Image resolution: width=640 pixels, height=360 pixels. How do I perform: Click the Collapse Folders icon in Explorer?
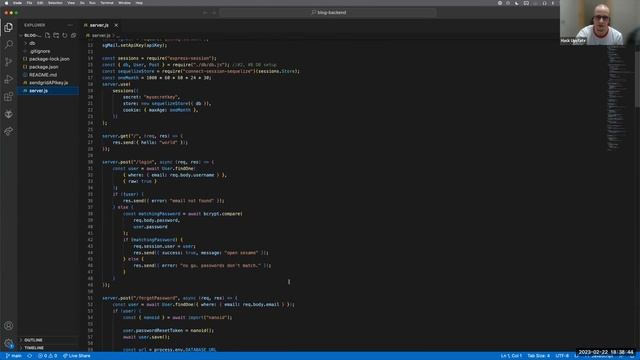coord(73,36)
